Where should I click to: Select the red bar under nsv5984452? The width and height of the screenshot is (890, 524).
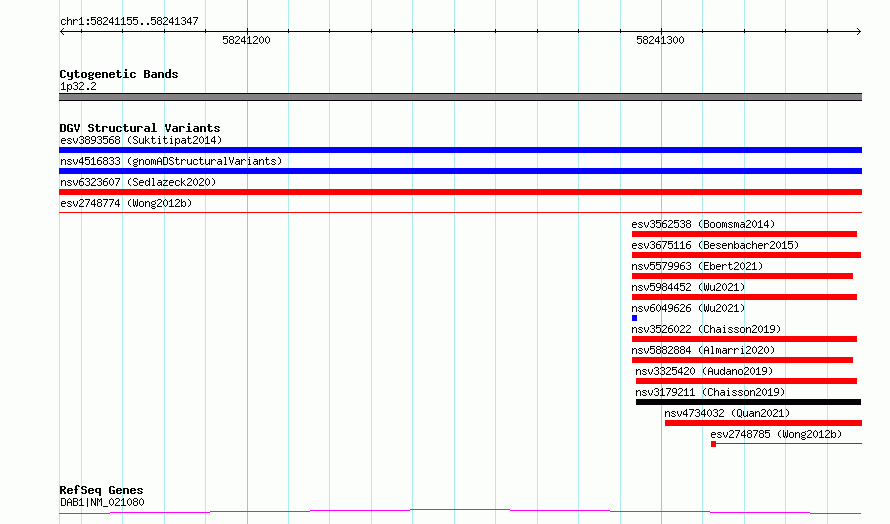(x=744, y=297)
